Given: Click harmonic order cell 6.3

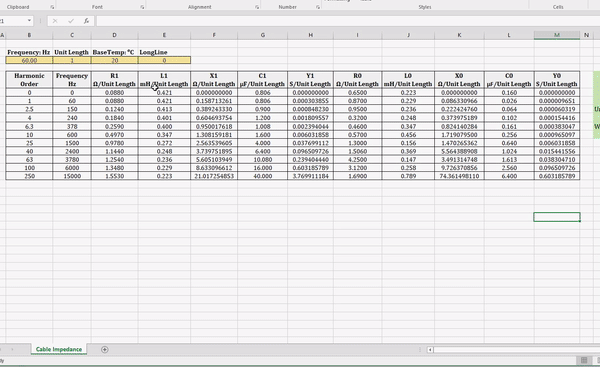Looking at the screenshot, I should 29,126.
